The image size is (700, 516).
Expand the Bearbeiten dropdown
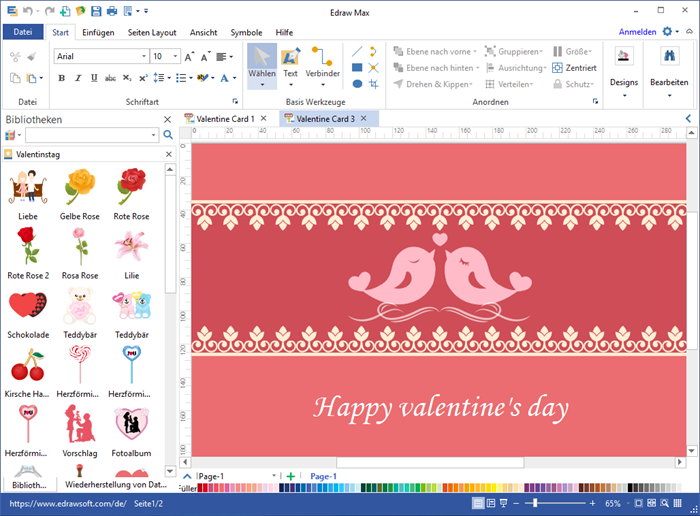(669, 96)
